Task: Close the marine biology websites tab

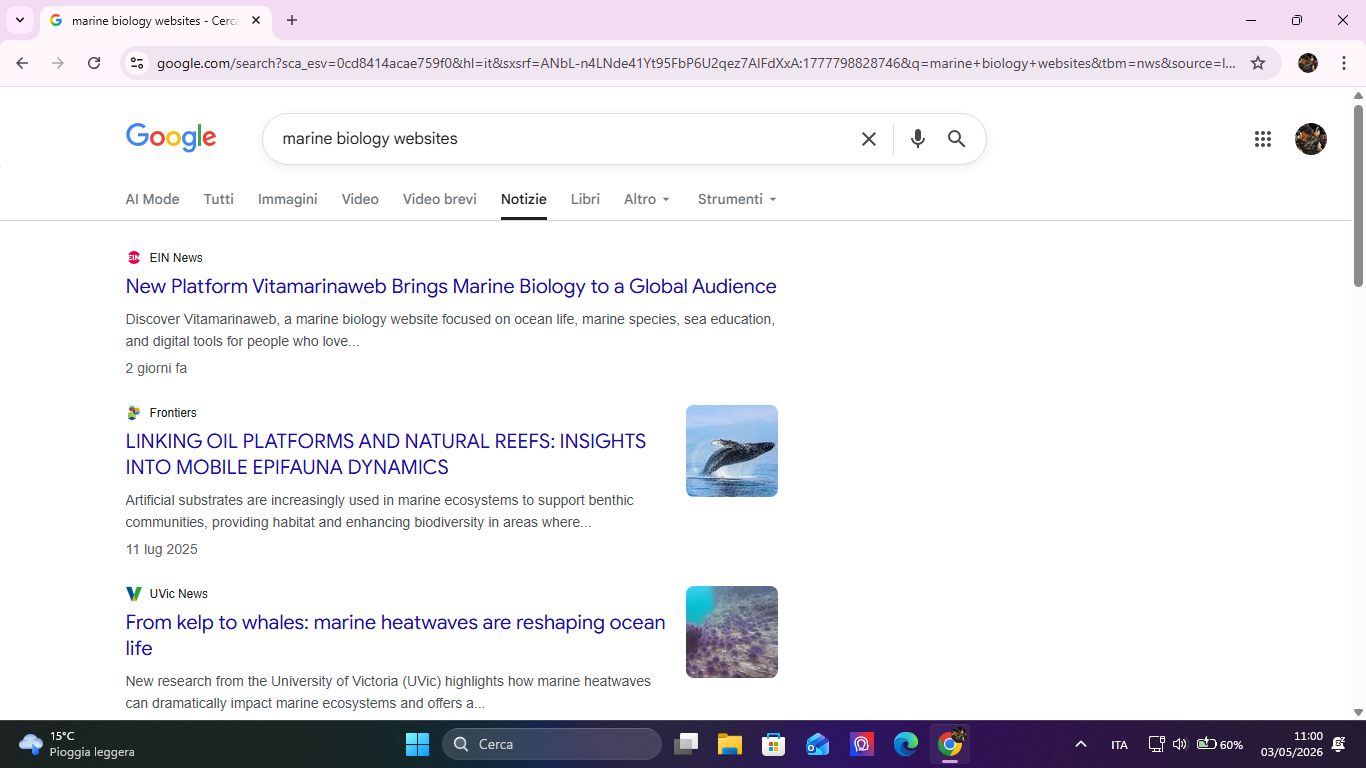Action: (x=256, y=20)
